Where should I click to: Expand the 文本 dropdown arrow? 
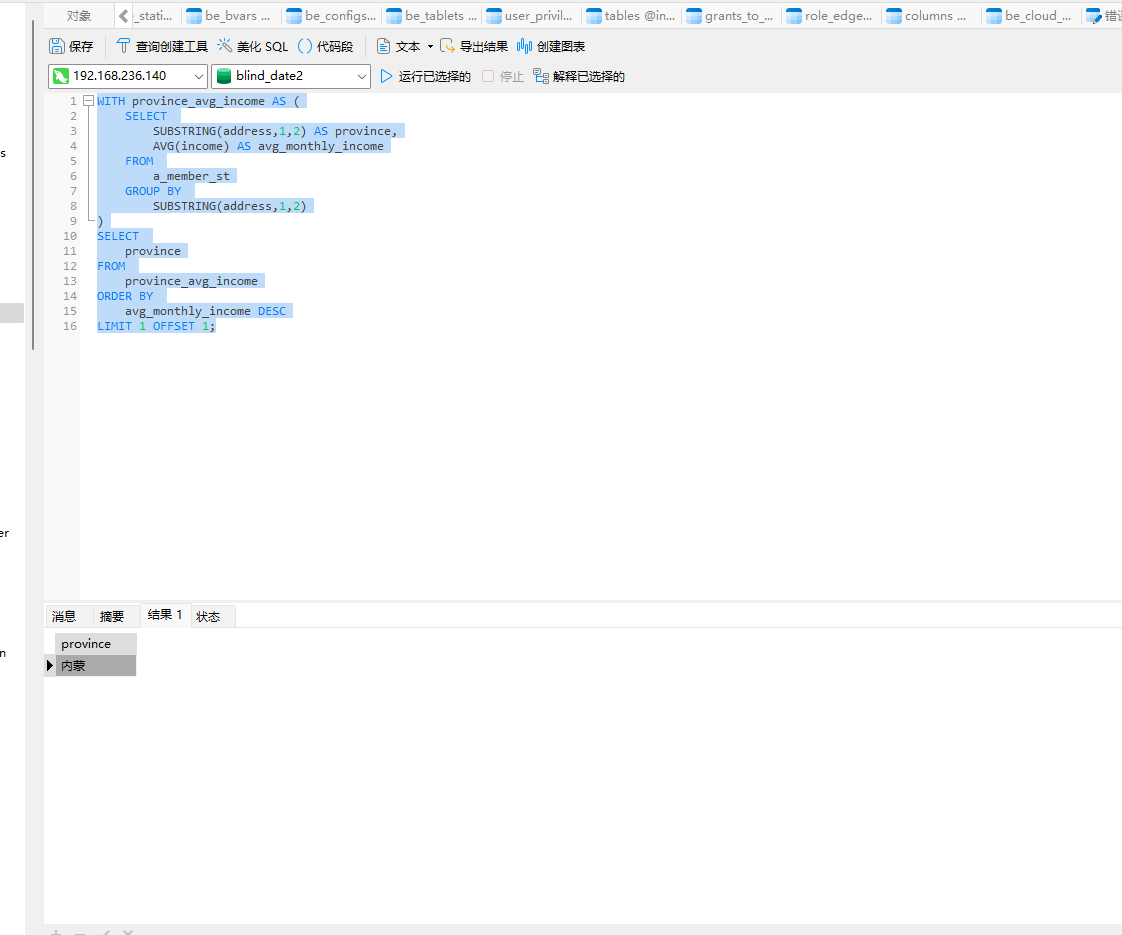[x=430, y=47]
